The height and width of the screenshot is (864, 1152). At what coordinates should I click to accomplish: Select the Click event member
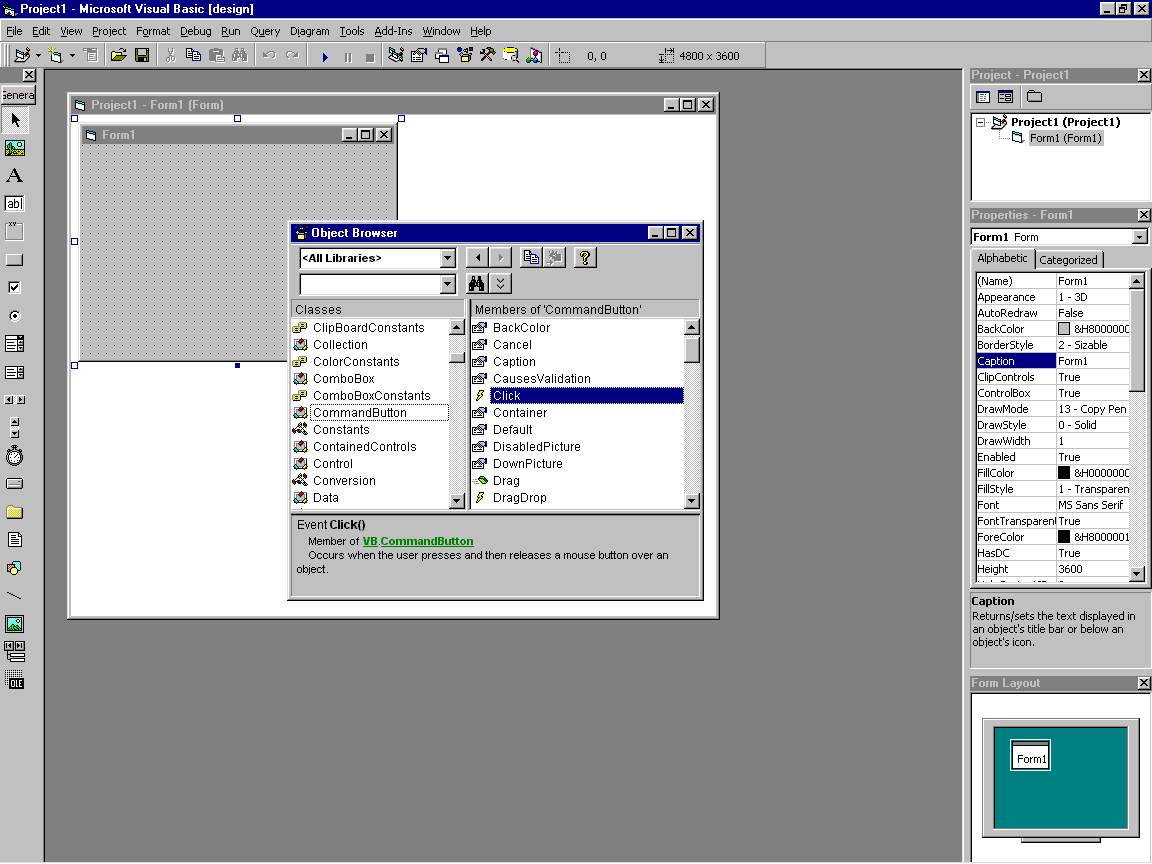(586, 396)
